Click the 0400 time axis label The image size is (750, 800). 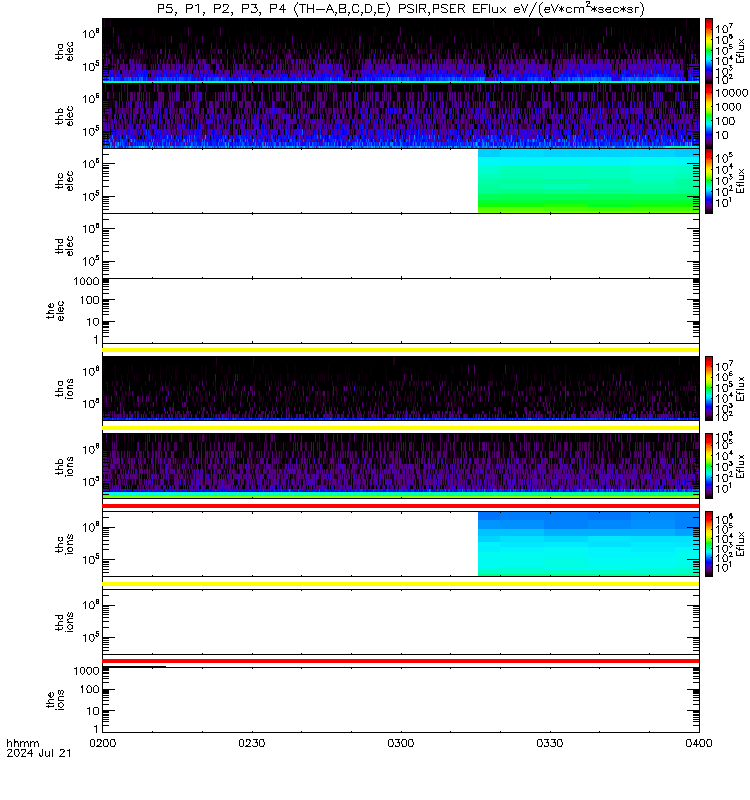(x=698, y=743)
